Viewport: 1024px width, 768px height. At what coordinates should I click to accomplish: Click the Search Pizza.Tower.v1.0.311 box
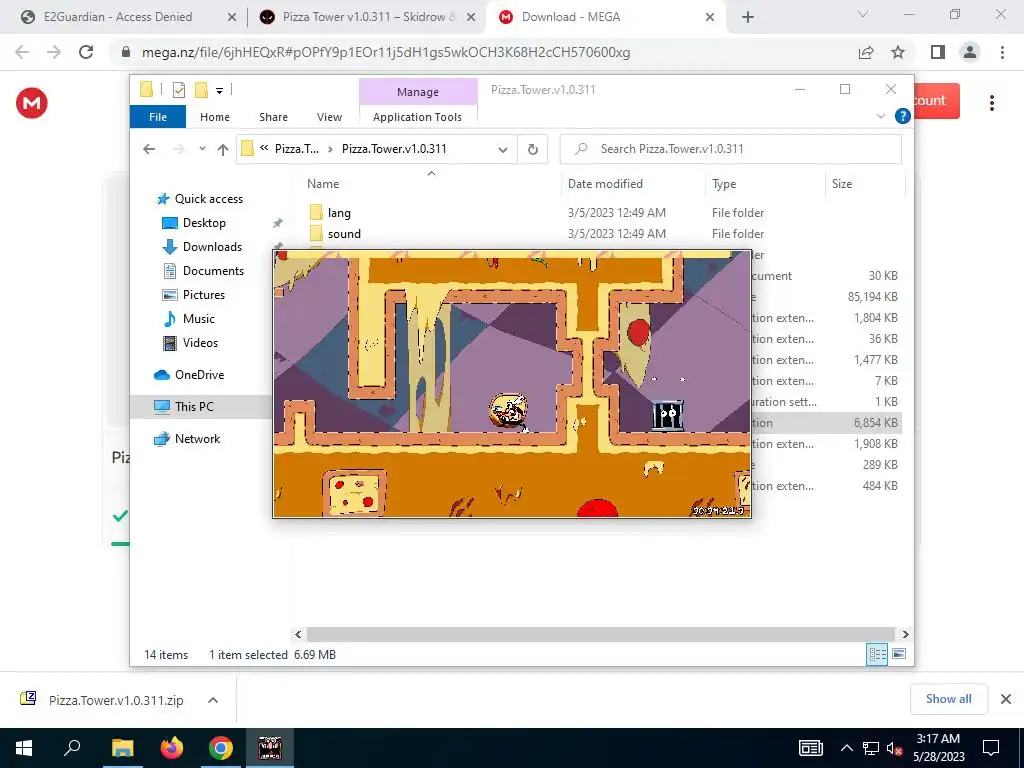pyautogui.click(x=731, y=149)
